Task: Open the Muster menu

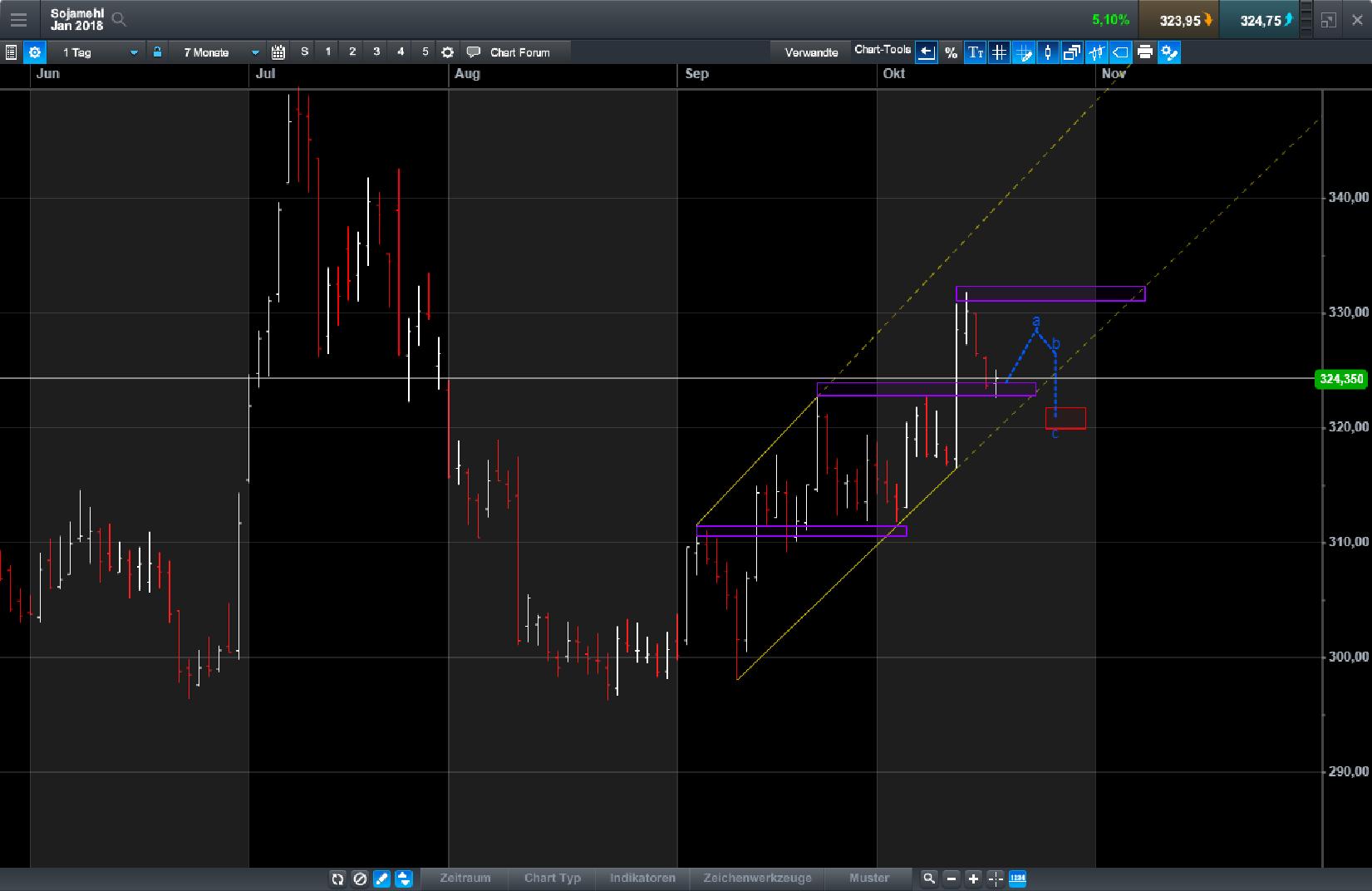Action: [x=868, y=879]
